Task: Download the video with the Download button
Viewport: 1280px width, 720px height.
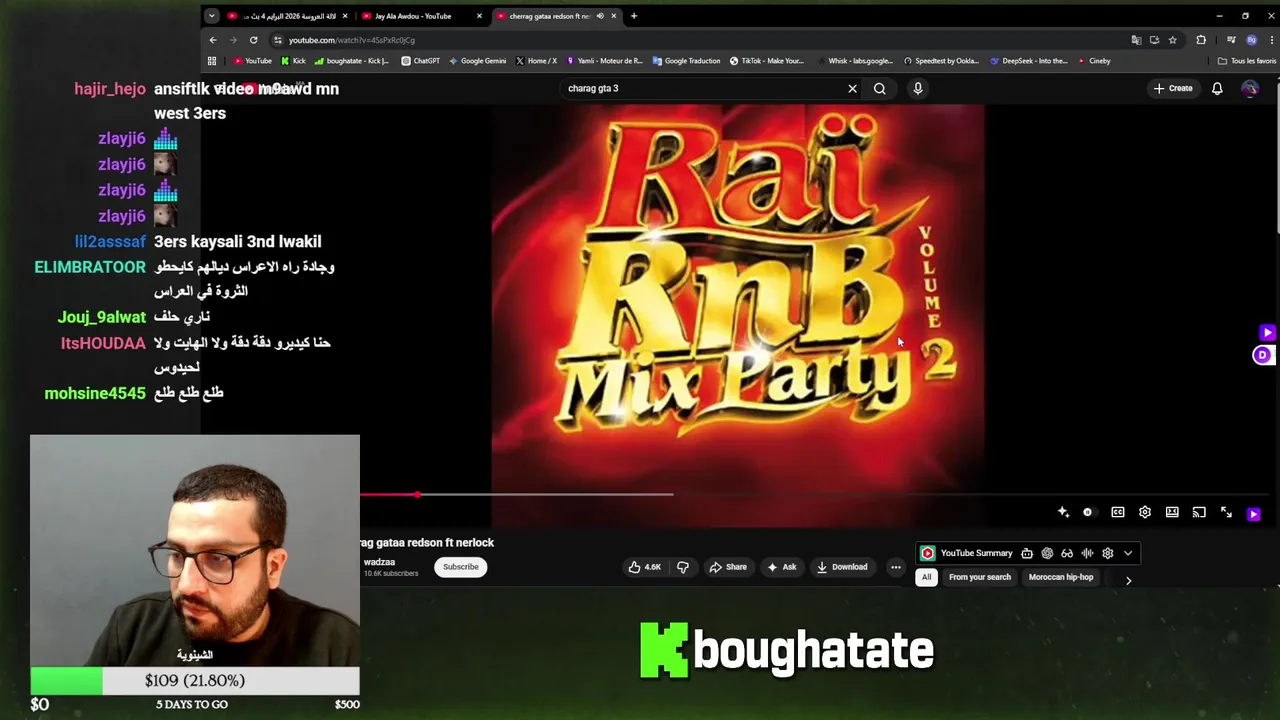Action: 842,567
